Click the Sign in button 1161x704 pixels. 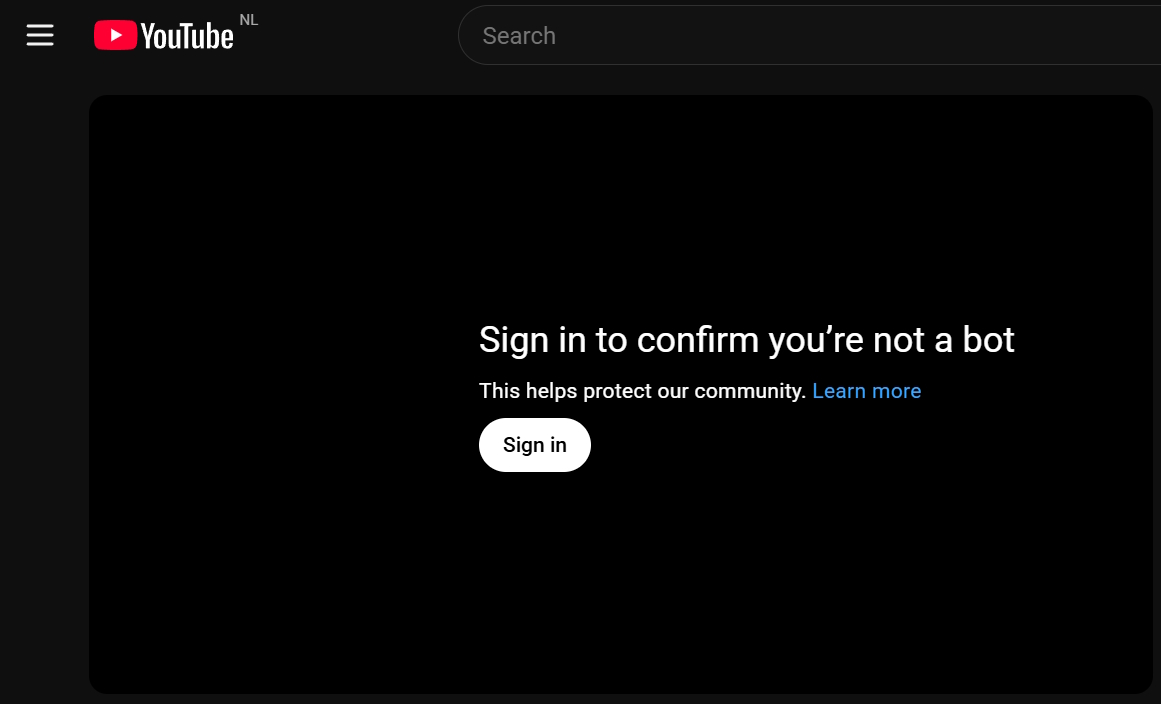tap(535, 445)
